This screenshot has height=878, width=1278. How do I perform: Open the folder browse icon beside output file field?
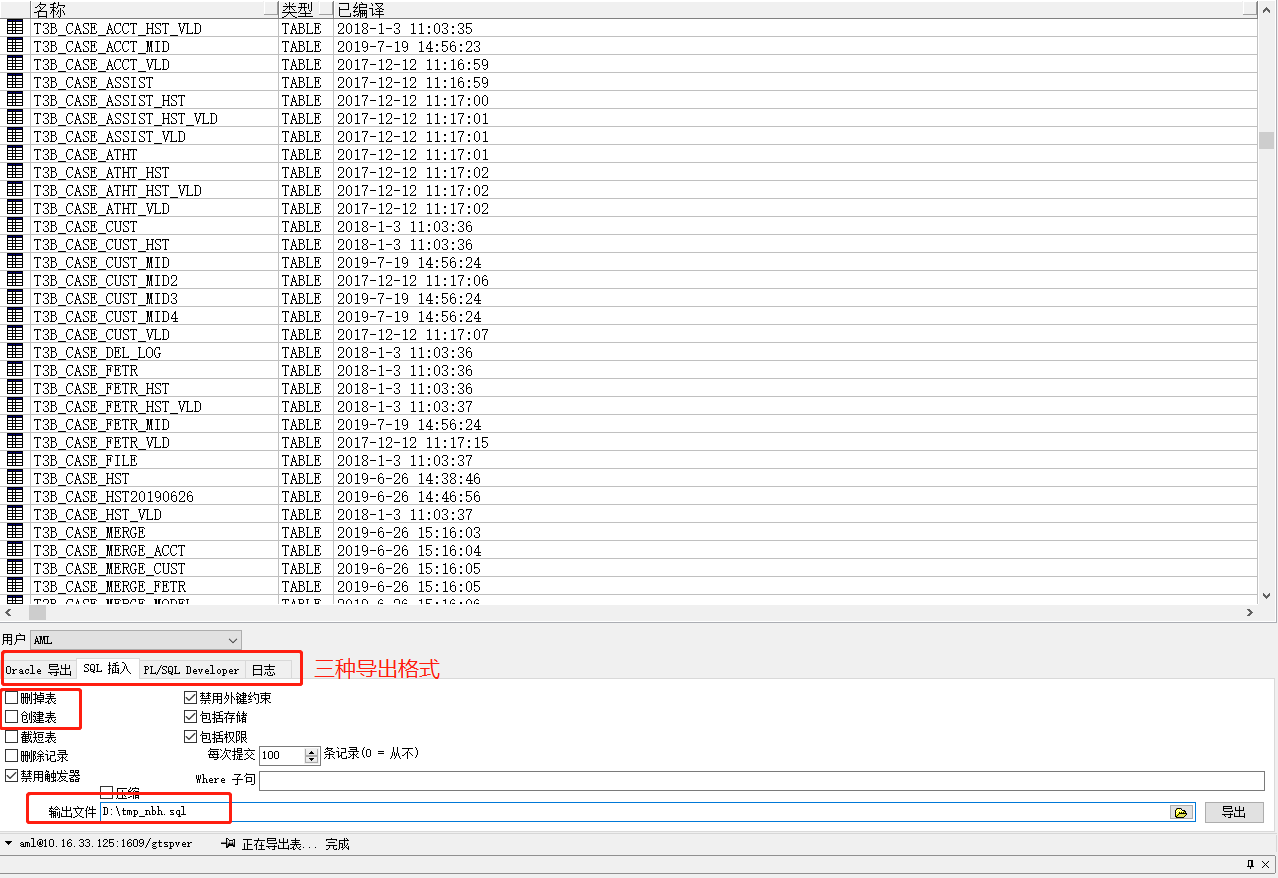[x=1181, y=812]
